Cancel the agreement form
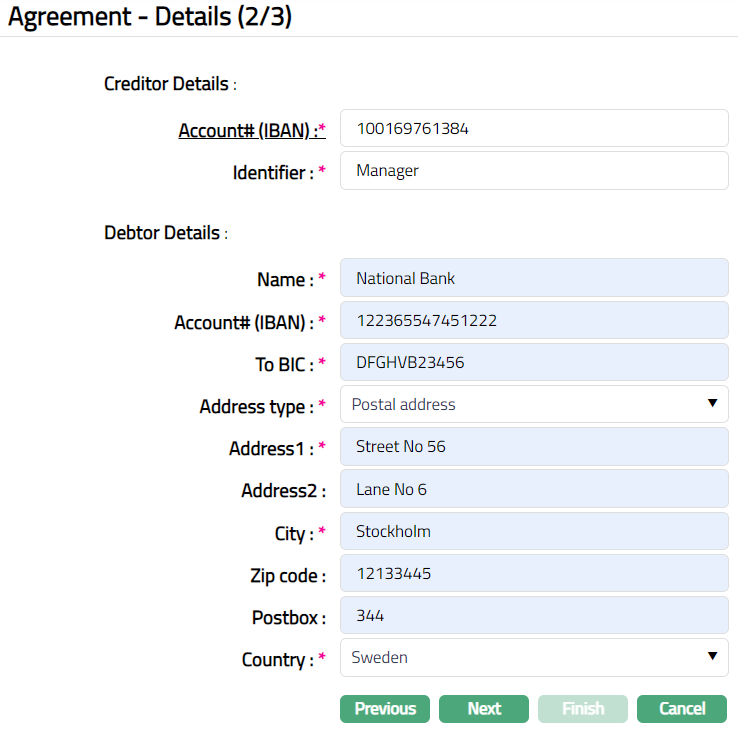 coord(682,709)
